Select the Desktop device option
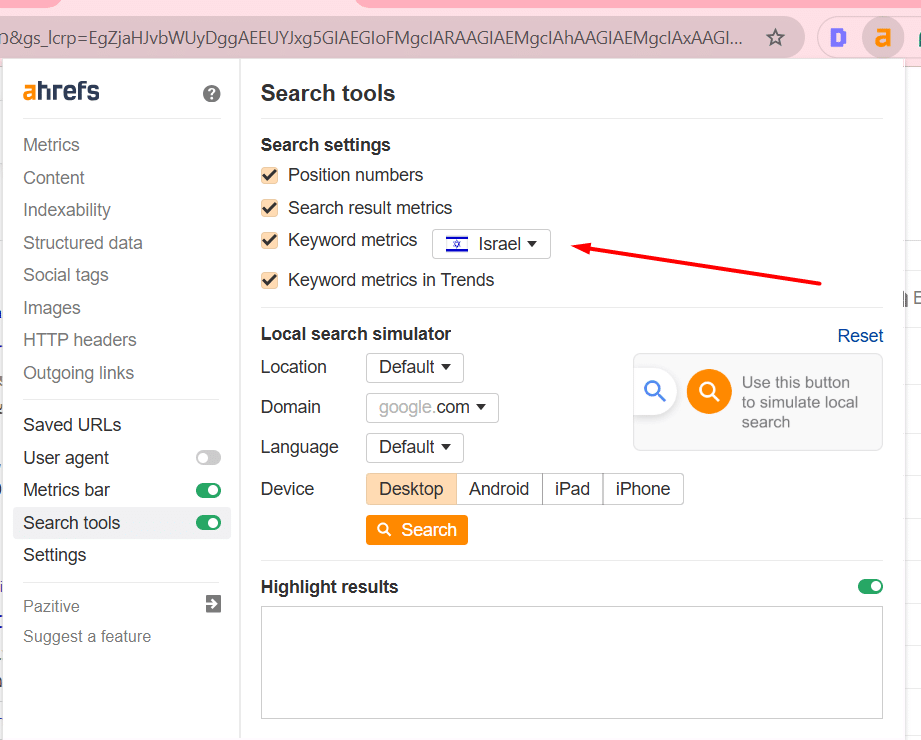The image size is (921, 740). point(411,489)
